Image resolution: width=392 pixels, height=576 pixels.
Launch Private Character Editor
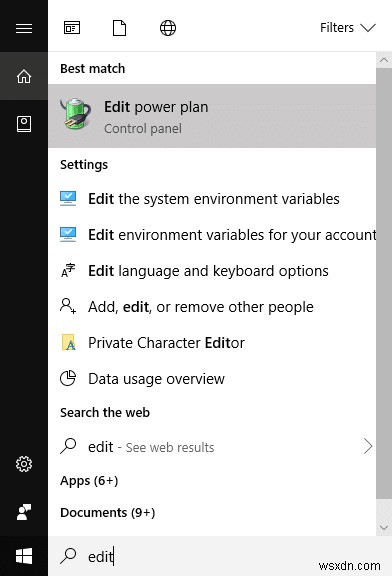212,343
